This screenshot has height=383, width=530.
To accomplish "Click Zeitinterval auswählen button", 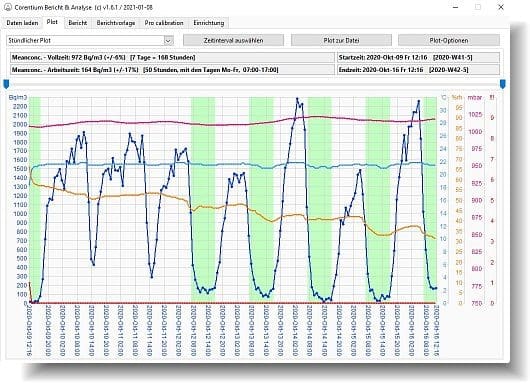I will pyautogui.click(x=233, y=41).
